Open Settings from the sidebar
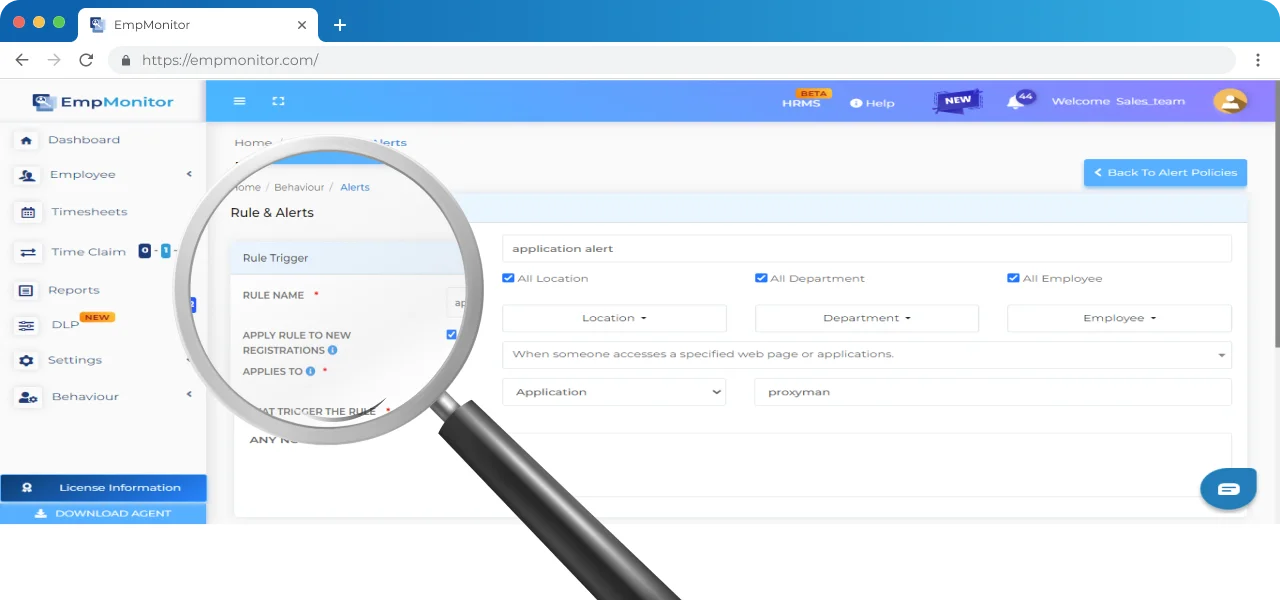The height and width of the screenshot is (600, 1280). pos(75,360)
